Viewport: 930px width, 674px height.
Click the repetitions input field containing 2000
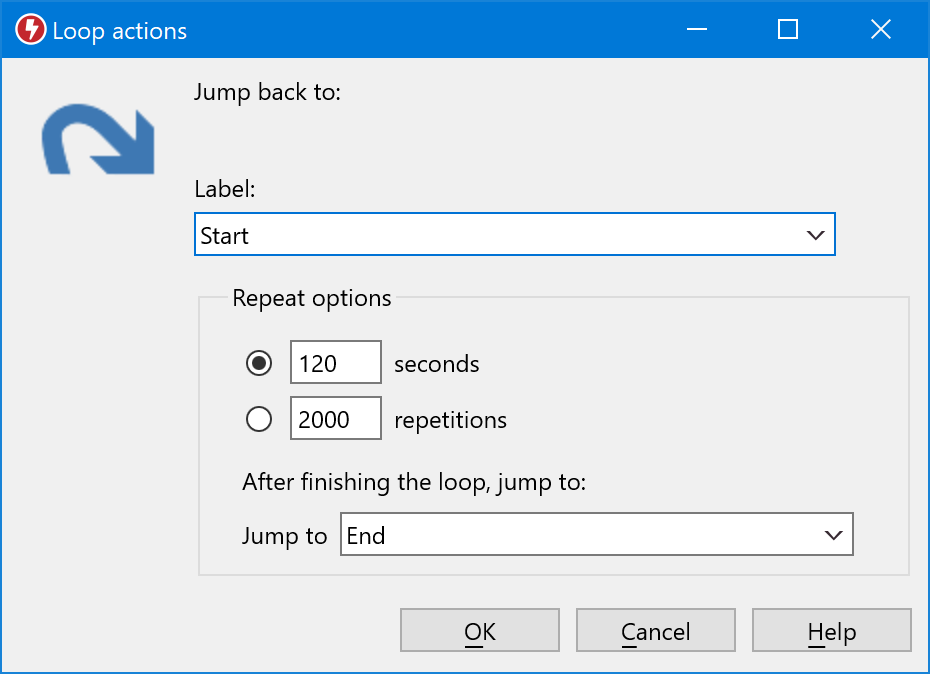click(335, 420)
